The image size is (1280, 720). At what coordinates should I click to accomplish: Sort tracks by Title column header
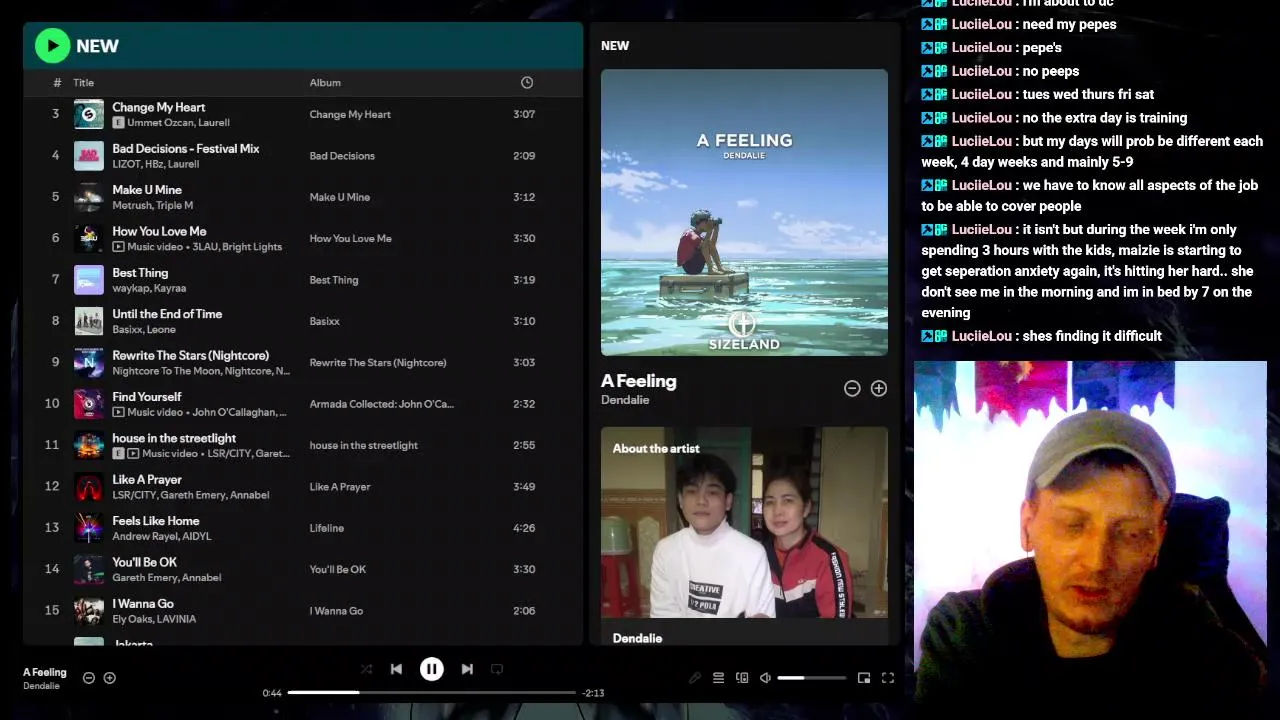pos(83,83)
